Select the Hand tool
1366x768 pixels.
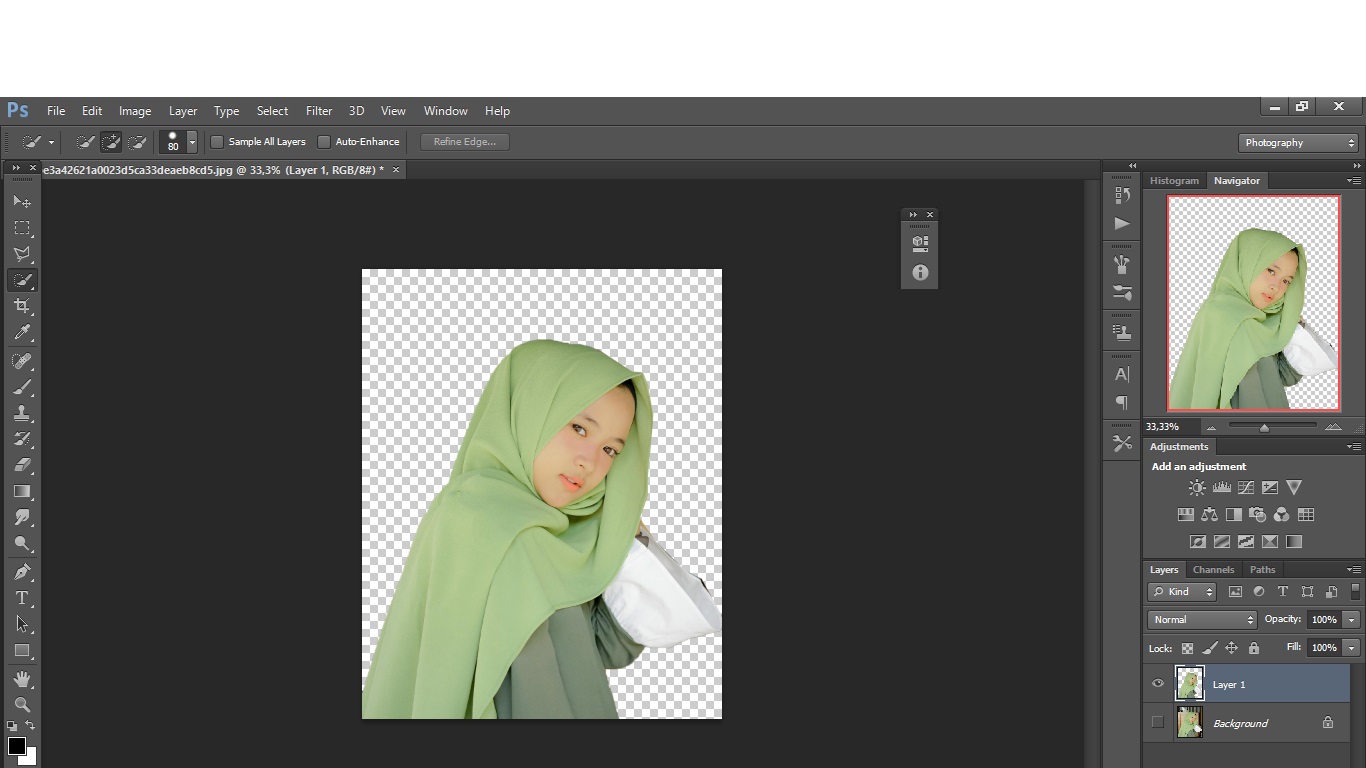click(x=22, y=679)
